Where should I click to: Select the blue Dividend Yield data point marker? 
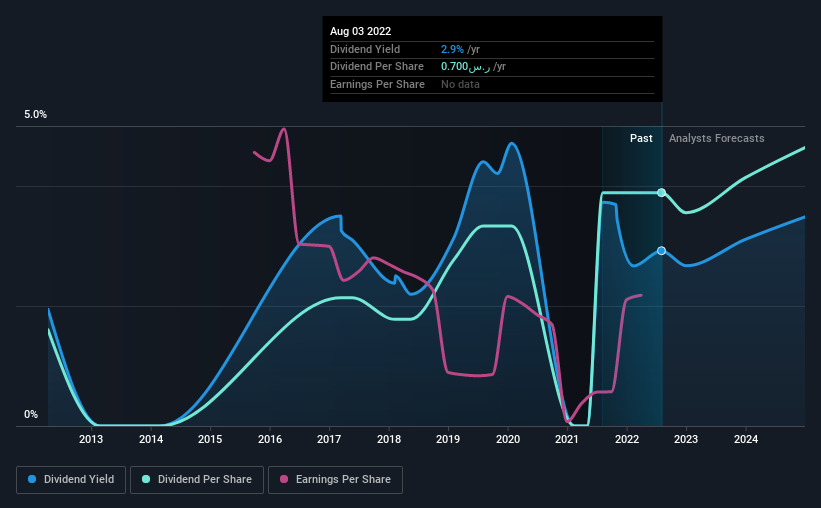pyautogui.click(x=661, y=251)
